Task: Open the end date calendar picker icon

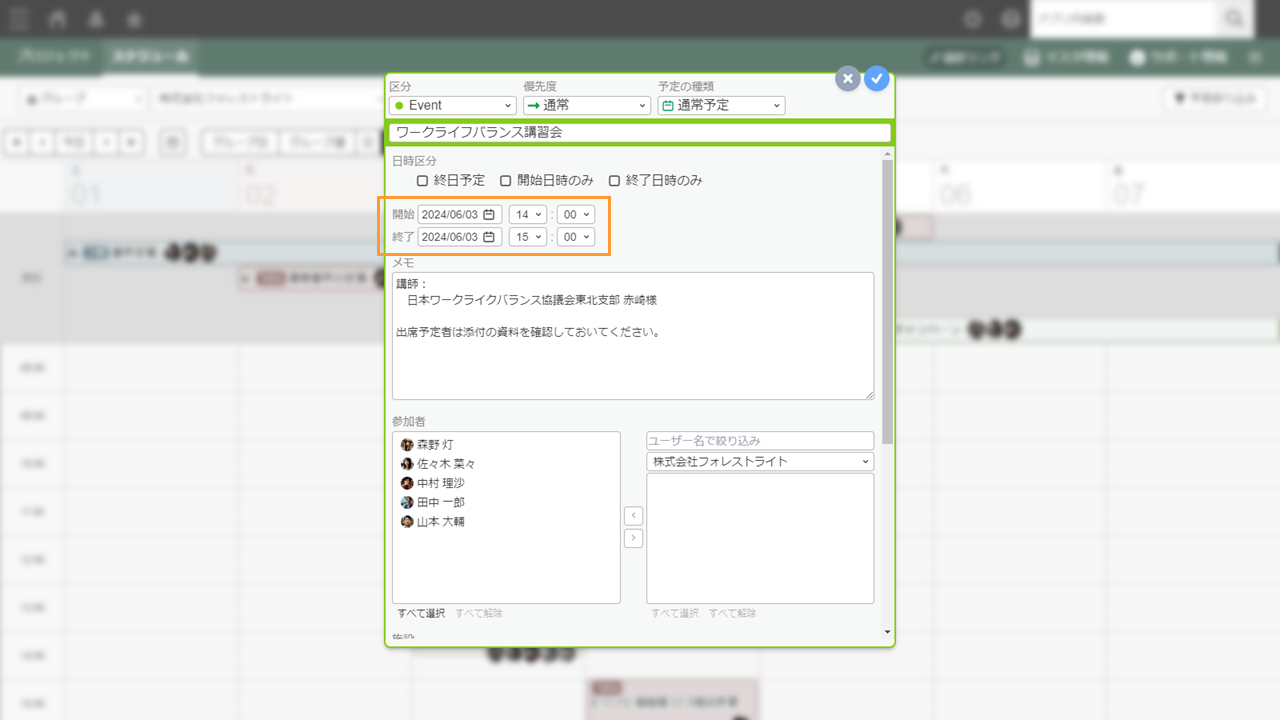Action: 489,237
